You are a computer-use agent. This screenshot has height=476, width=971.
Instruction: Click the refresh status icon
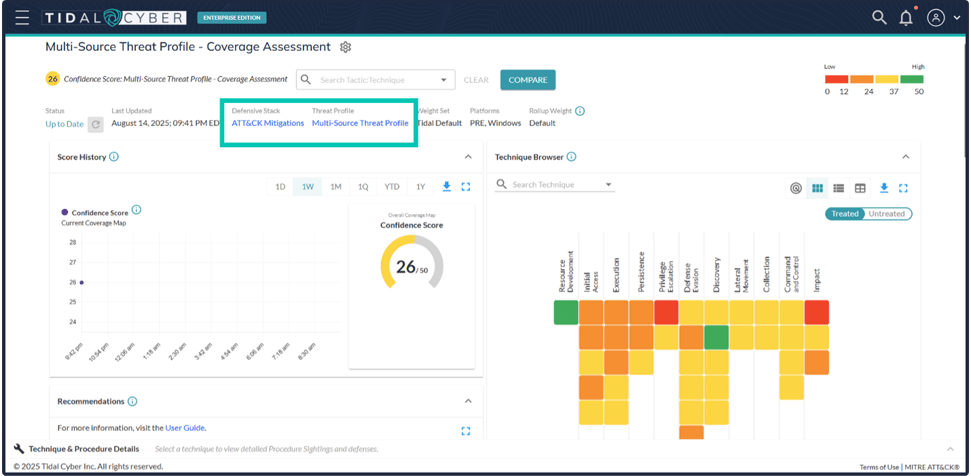pos(95,124)
